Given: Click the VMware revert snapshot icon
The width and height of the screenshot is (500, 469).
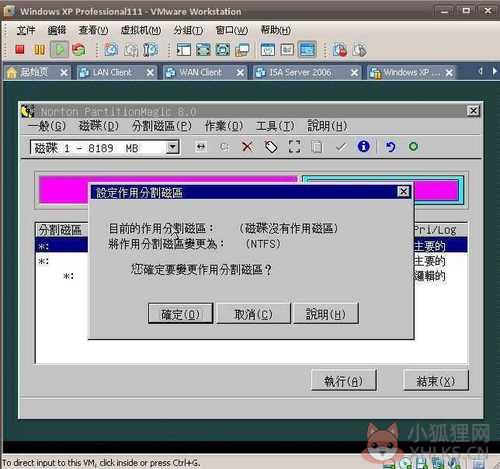Looking at the screenshot, I should pos(131,50).
